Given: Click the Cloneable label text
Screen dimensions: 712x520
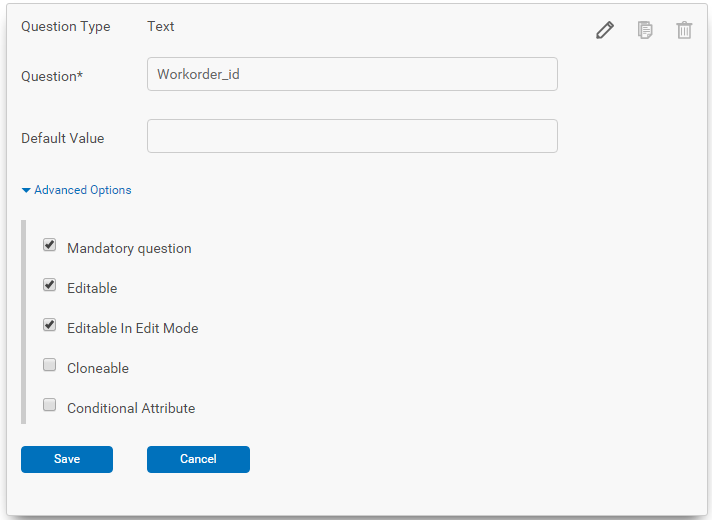Looking at the screenshot, I should coord(98,368).
